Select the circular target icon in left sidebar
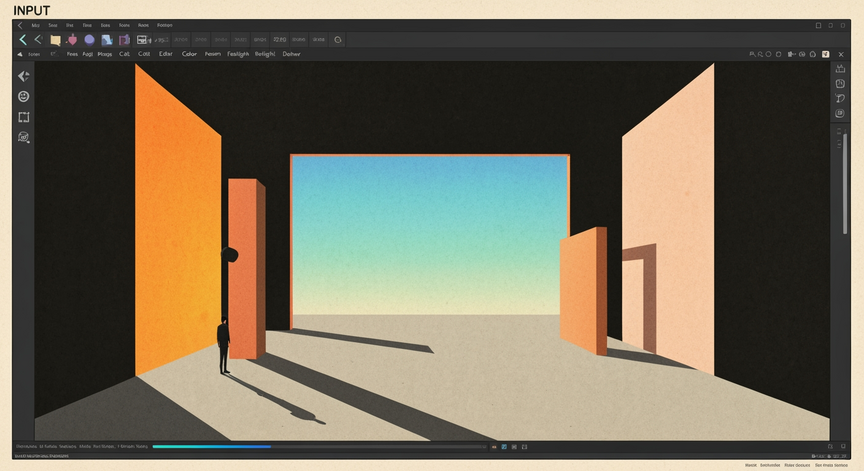Viewport: 864px width, 471px height. point(24,137)
